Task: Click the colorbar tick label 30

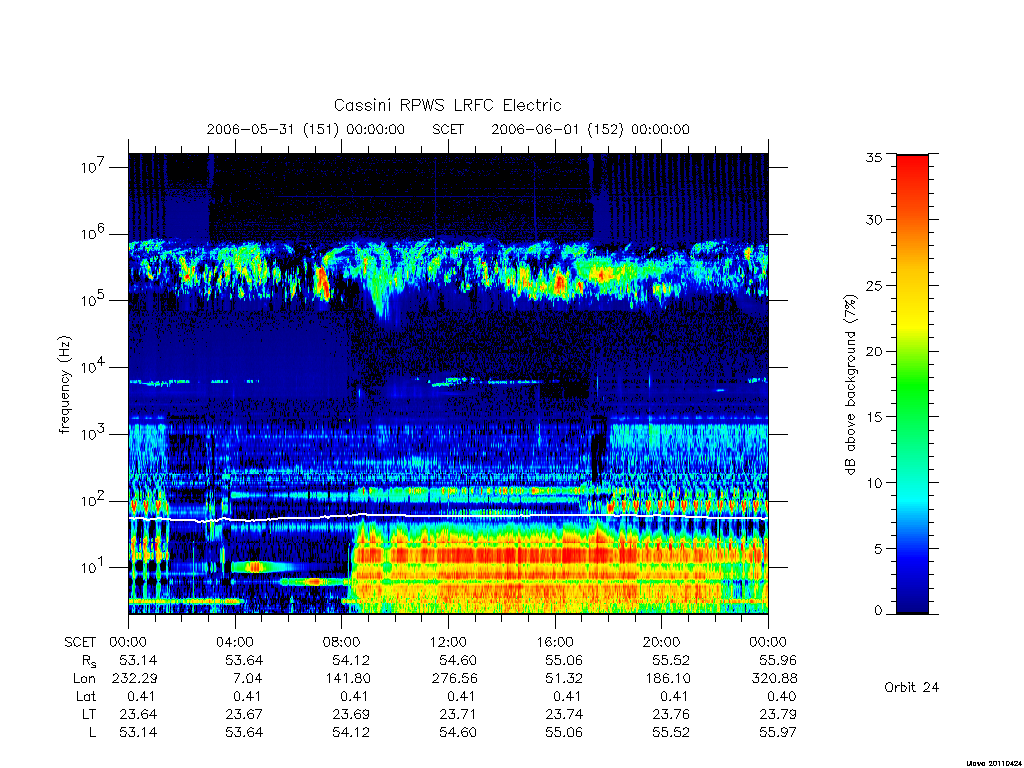Action: pyautogui.click(x=874, y=219)
